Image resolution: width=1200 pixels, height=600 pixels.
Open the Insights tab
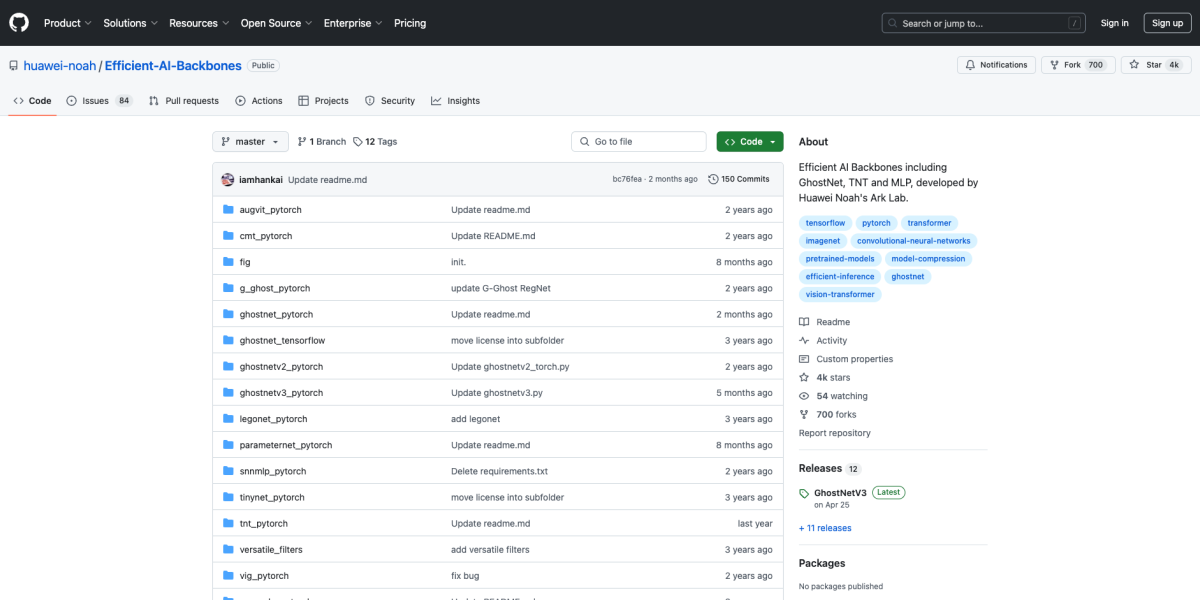[456, 101]
